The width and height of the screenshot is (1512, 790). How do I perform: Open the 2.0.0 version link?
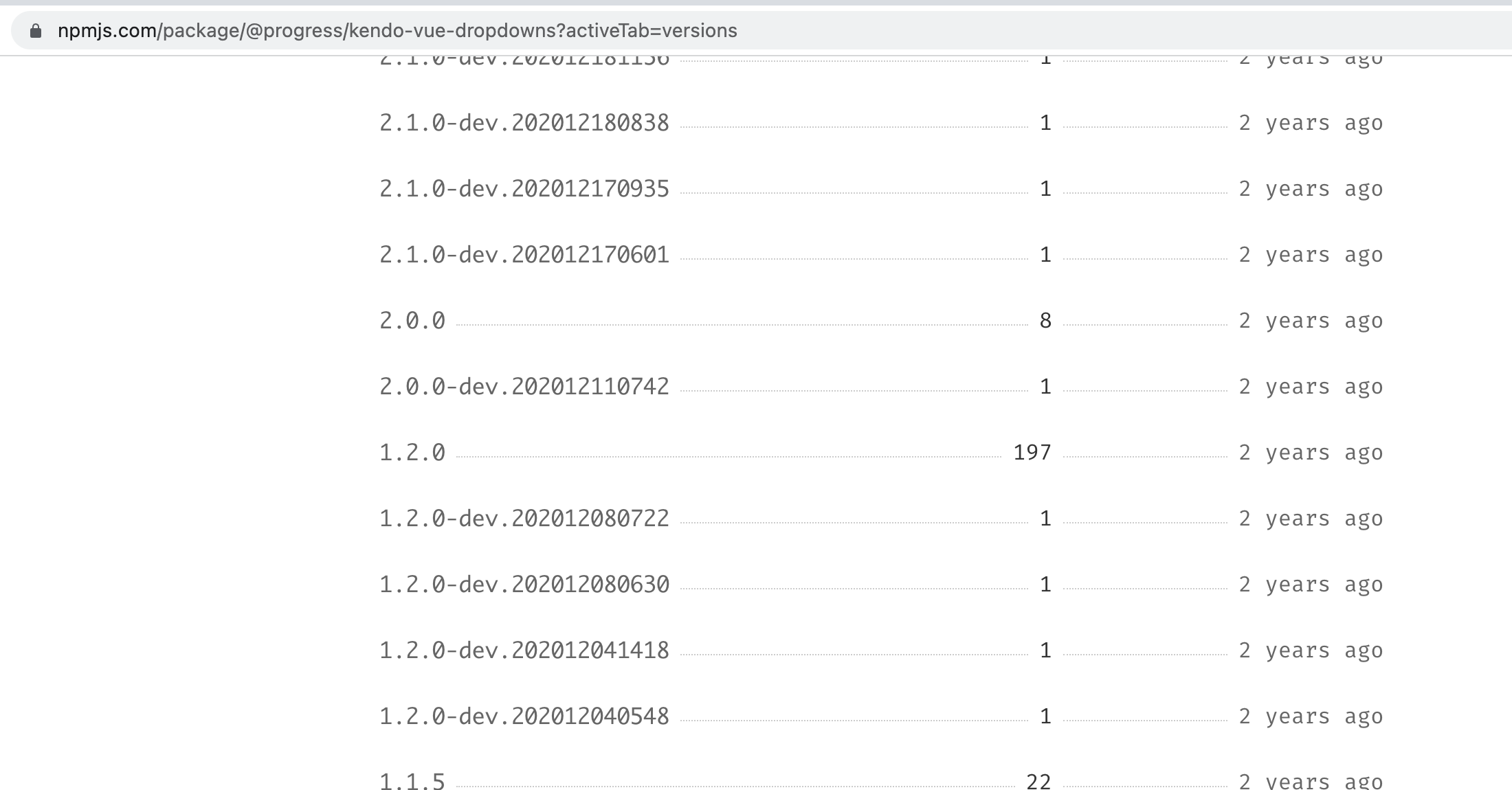tap(412, 321)
